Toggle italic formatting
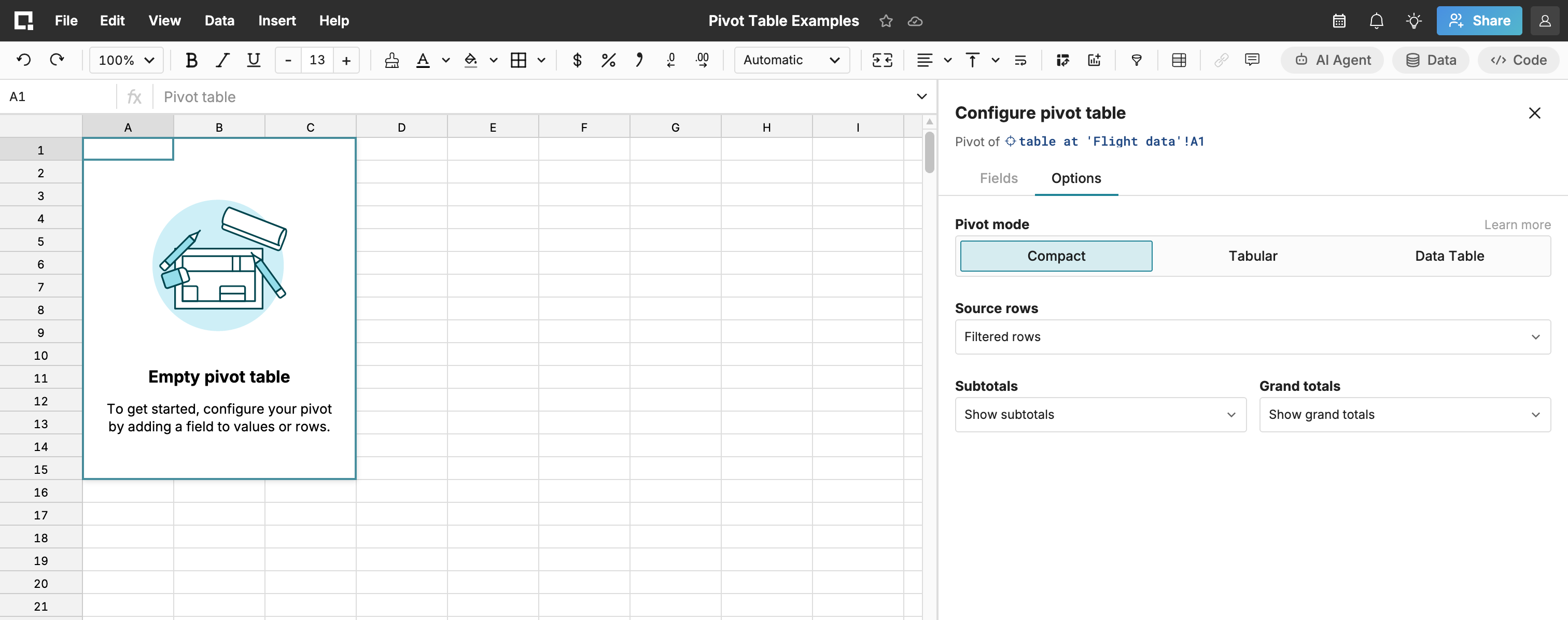The width and height of the screenshot is (1568, 620). tap(223, 60)
